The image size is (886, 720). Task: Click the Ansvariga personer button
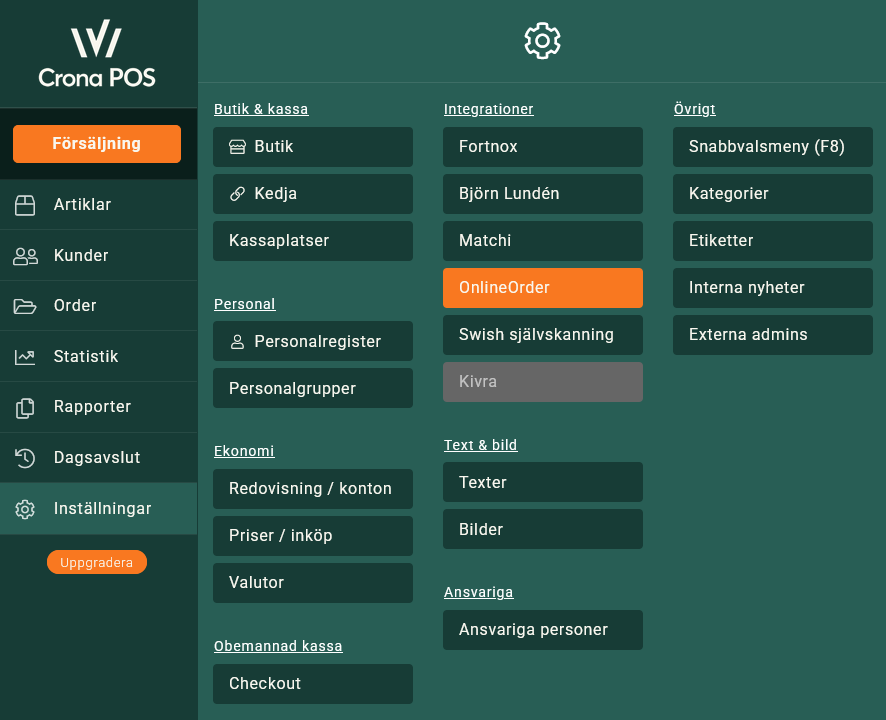(x=543, y=630)
